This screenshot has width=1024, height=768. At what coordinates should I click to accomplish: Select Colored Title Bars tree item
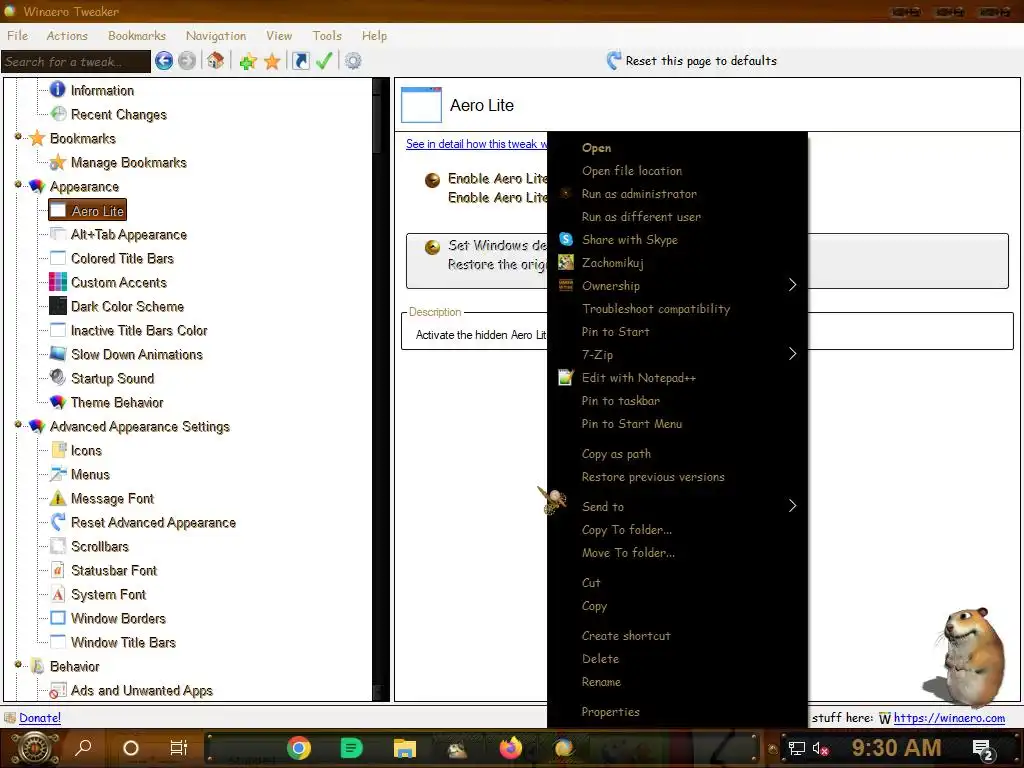pos(122,259)
